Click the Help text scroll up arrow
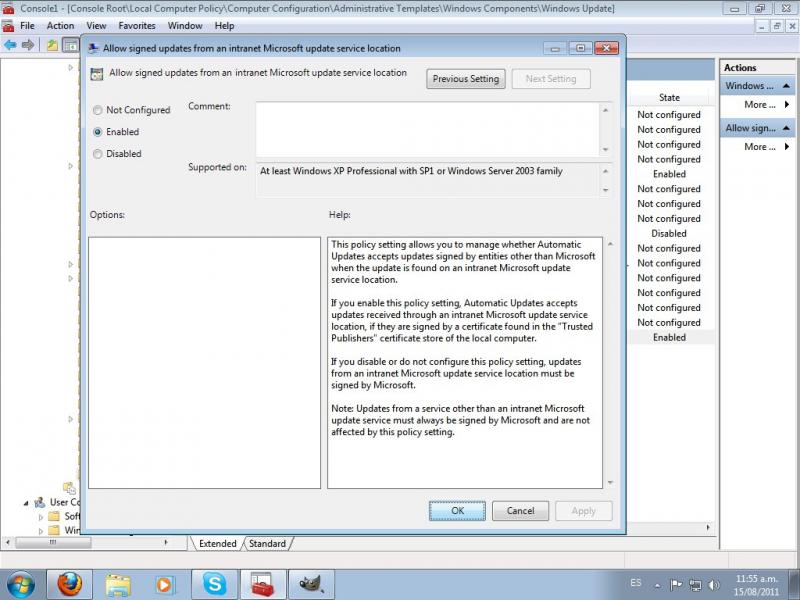Viewport: 800px width, 600px height. [610, 244]
